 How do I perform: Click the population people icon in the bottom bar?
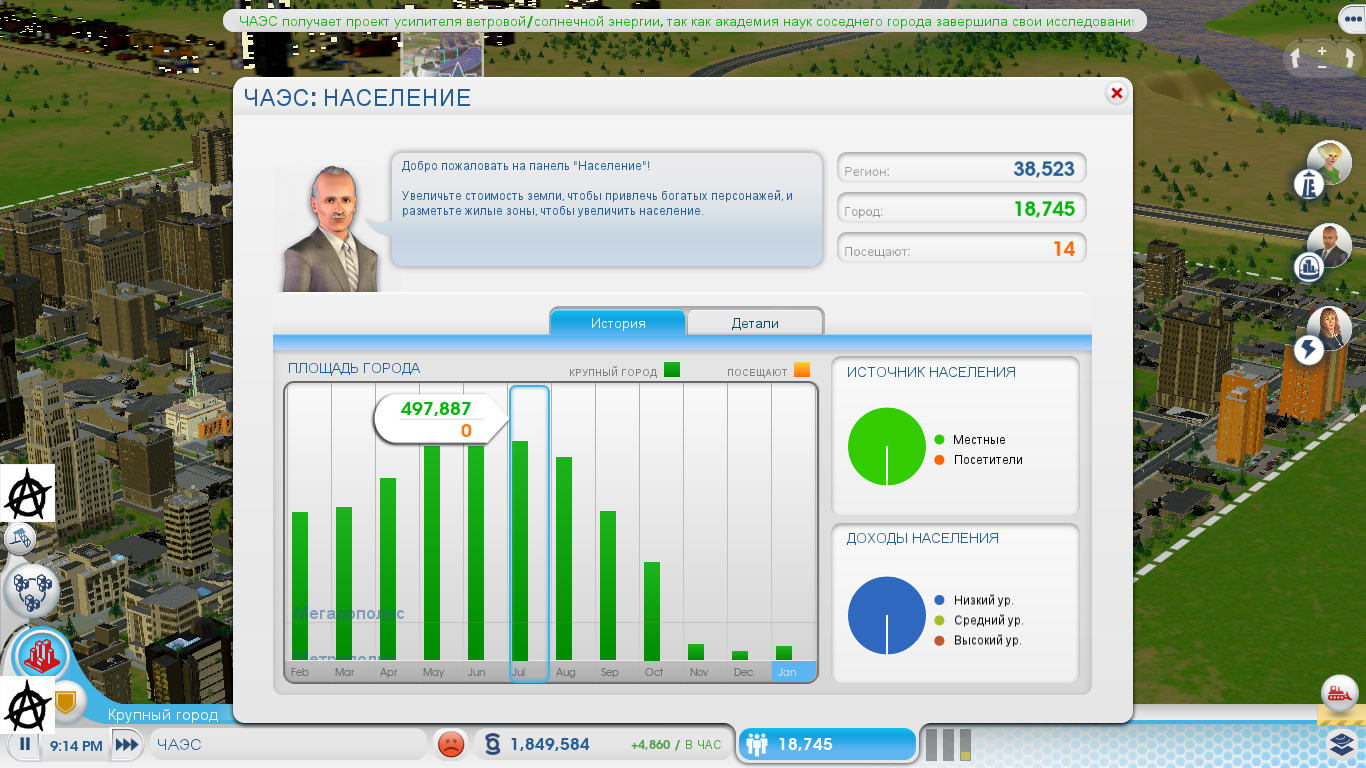point(757,745)
